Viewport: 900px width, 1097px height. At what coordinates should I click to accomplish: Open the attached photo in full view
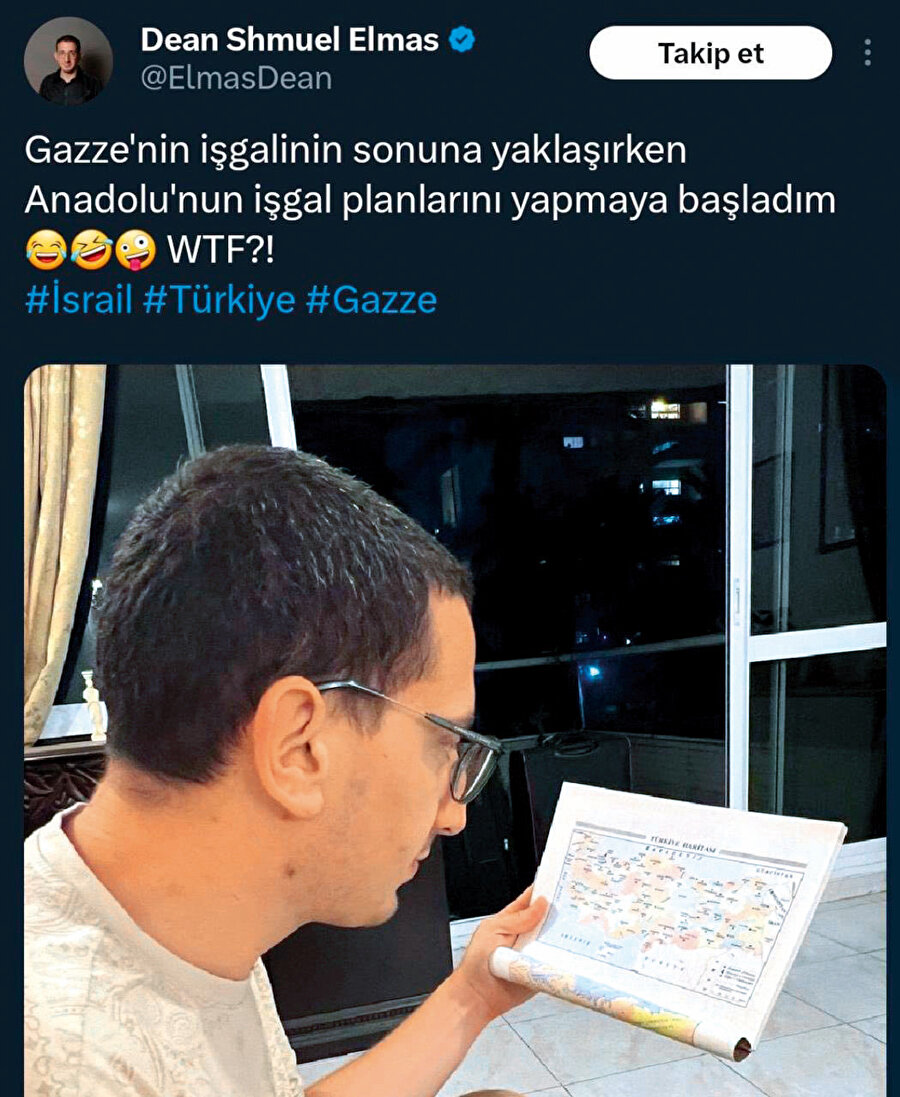pyautogui.click(x=455, y=730)
